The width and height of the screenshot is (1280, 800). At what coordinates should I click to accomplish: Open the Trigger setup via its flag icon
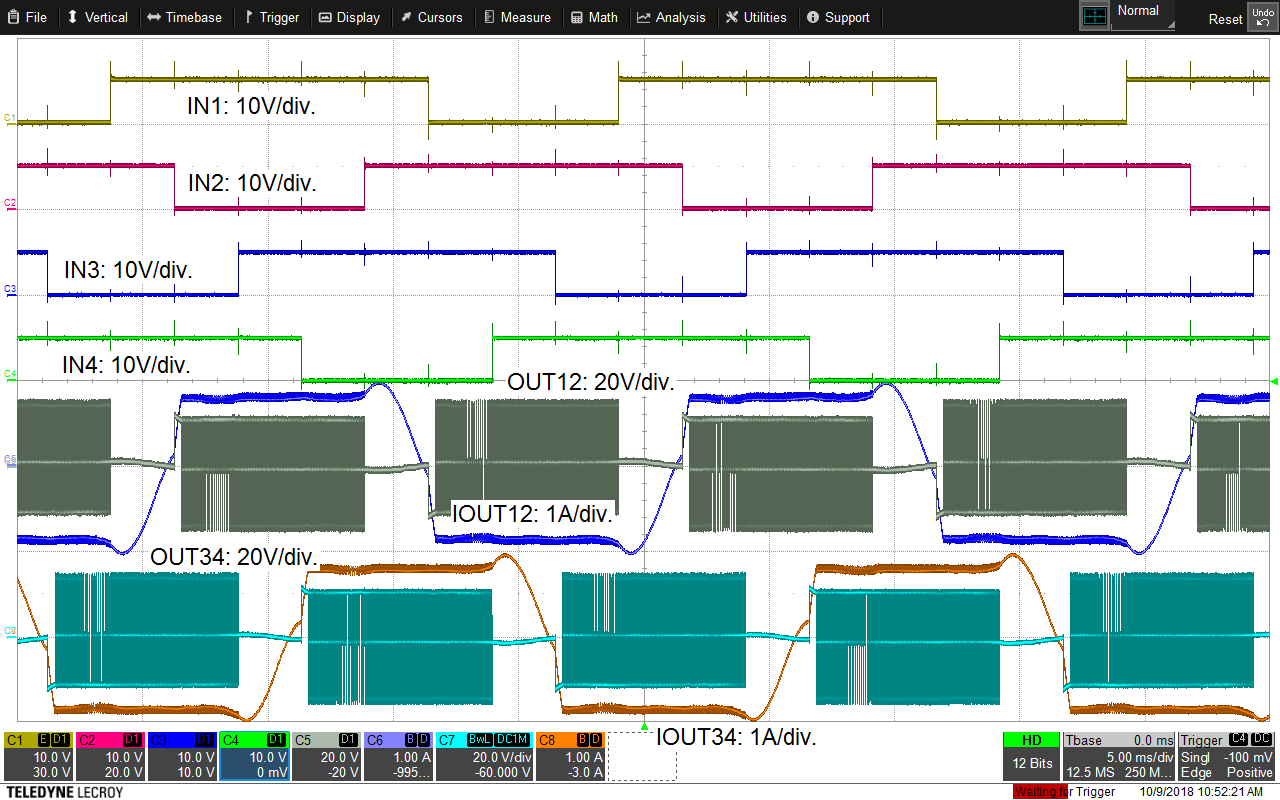pos(249,16)
